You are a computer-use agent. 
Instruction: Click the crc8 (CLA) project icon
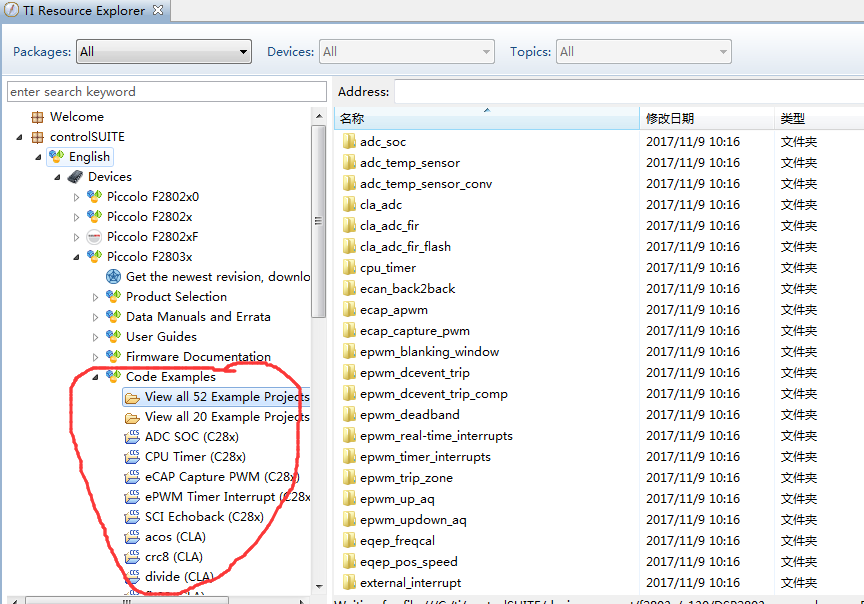(x=132, y=557)
